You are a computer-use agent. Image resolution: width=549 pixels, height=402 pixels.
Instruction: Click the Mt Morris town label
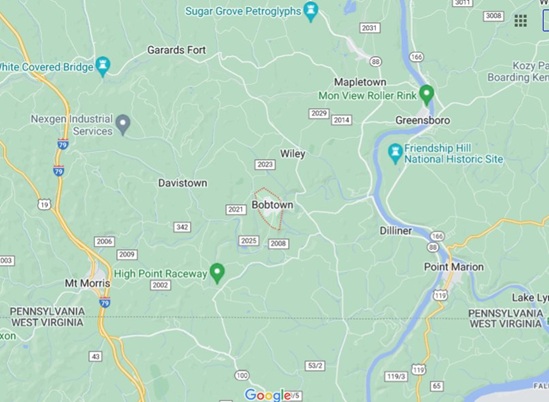[x=88, y=283]
